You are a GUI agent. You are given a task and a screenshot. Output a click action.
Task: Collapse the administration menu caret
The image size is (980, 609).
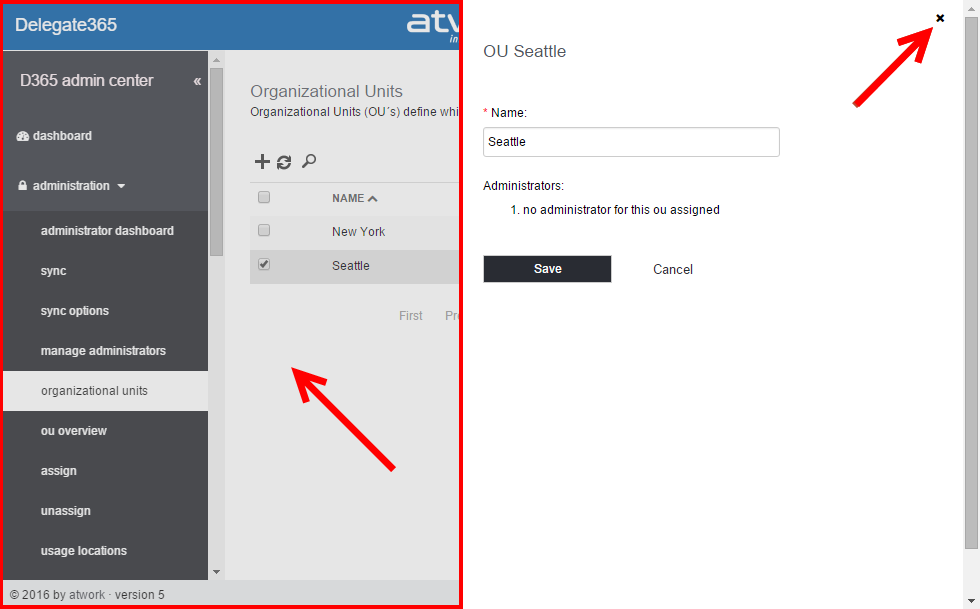point(121,186)
